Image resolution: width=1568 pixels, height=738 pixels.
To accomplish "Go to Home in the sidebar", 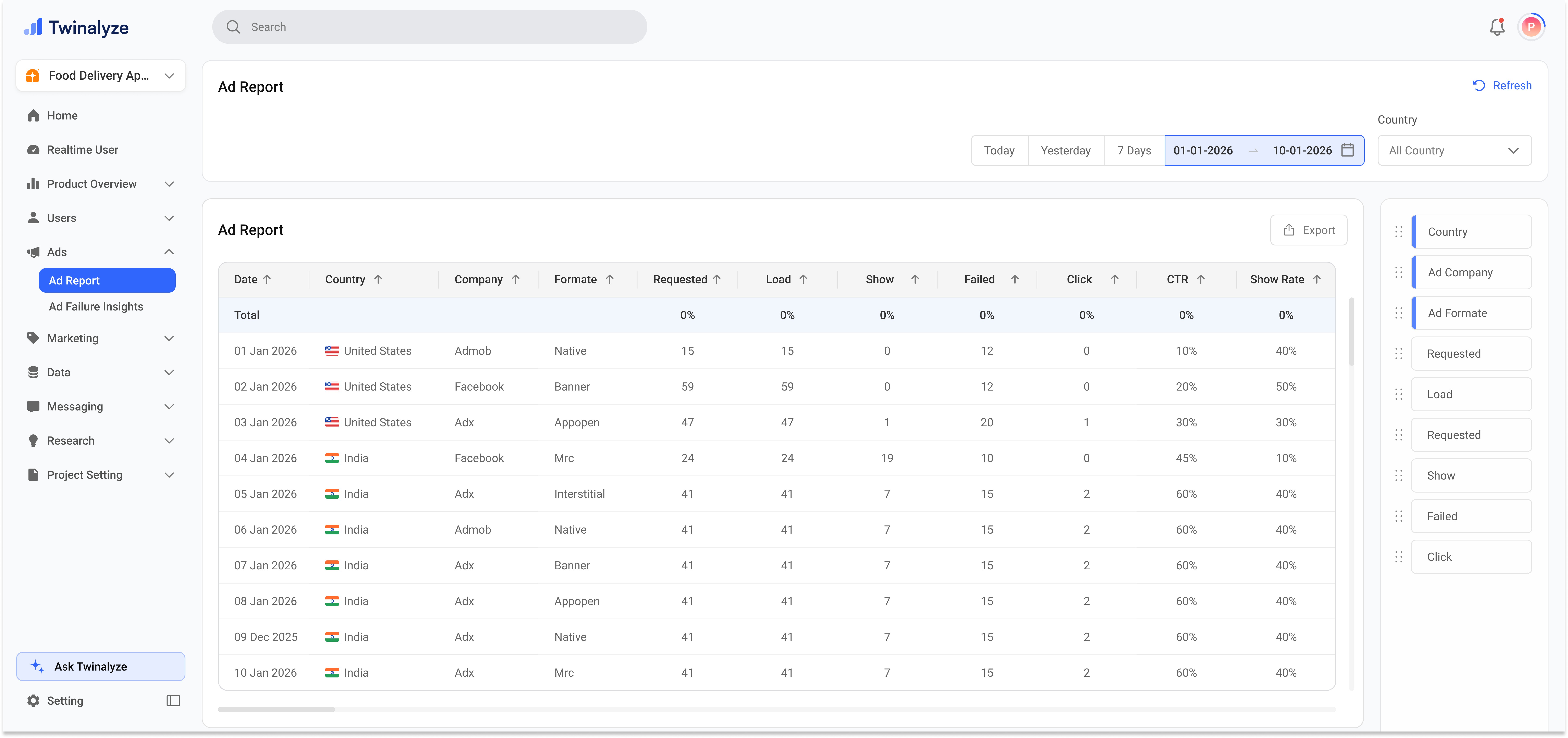I will tap(62, 116).
